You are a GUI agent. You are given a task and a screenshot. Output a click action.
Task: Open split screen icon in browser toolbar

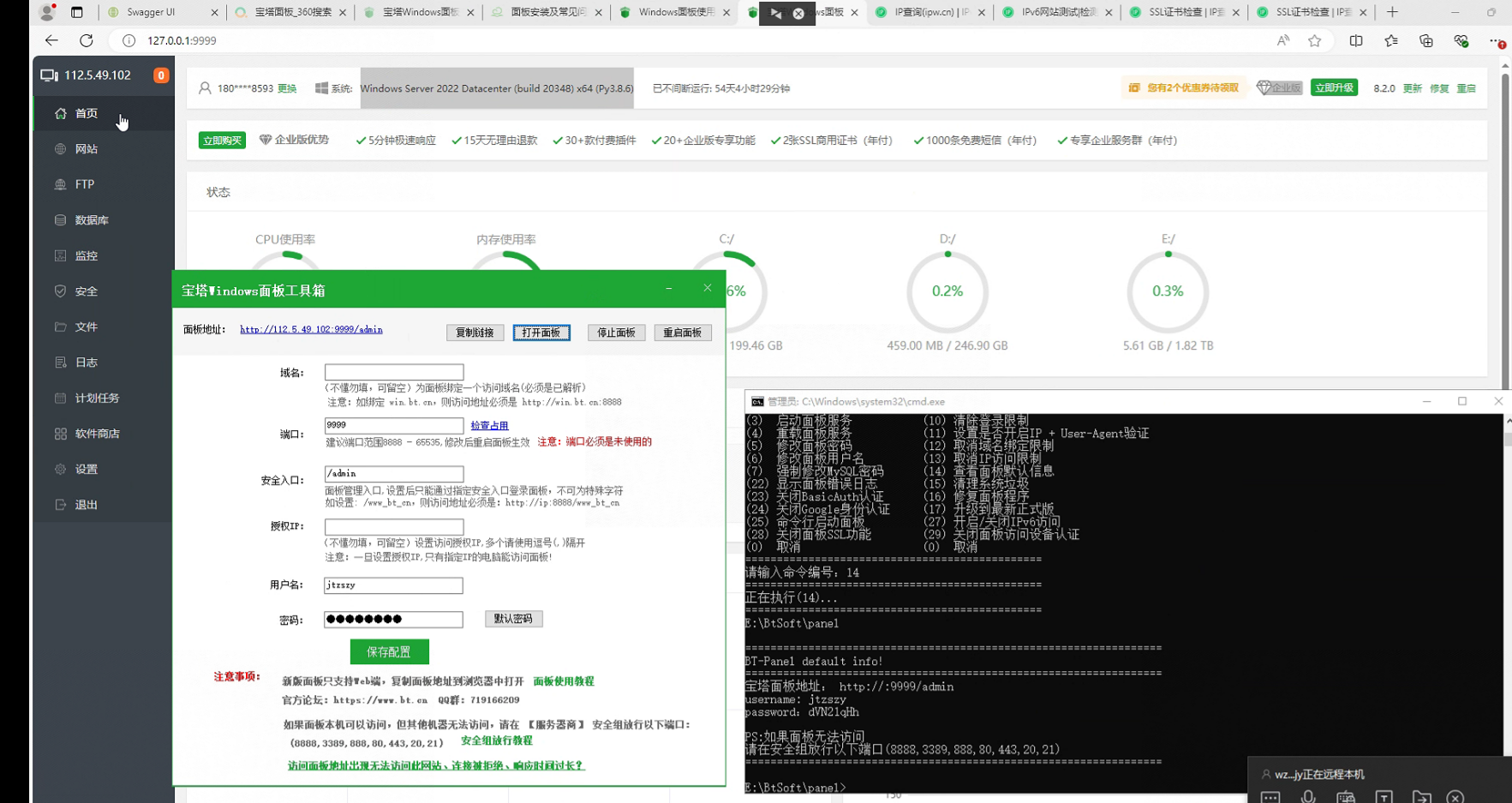click(1356, 40)
